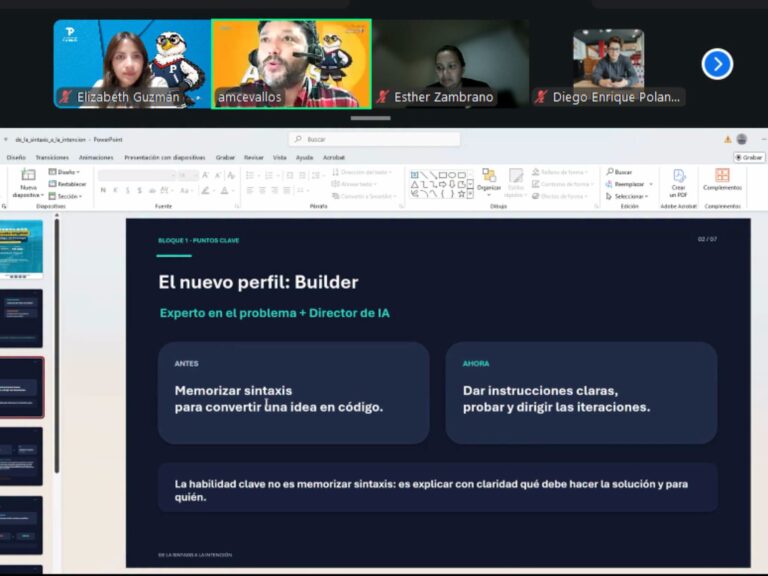The image size is (768, 576).
Task: Select the second slide thumbnail
Action: [x=21, y=318]
